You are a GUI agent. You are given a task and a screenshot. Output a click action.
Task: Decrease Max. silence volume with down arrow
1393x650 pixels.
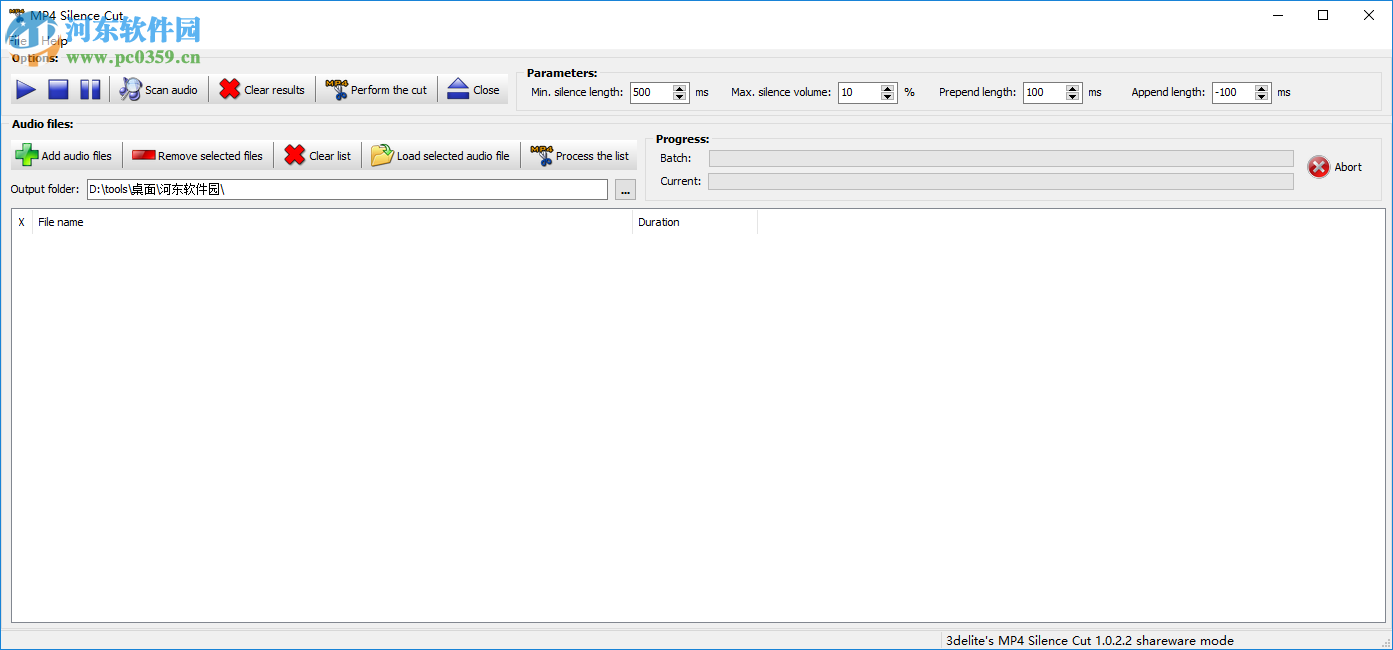[x=888, y=97]
